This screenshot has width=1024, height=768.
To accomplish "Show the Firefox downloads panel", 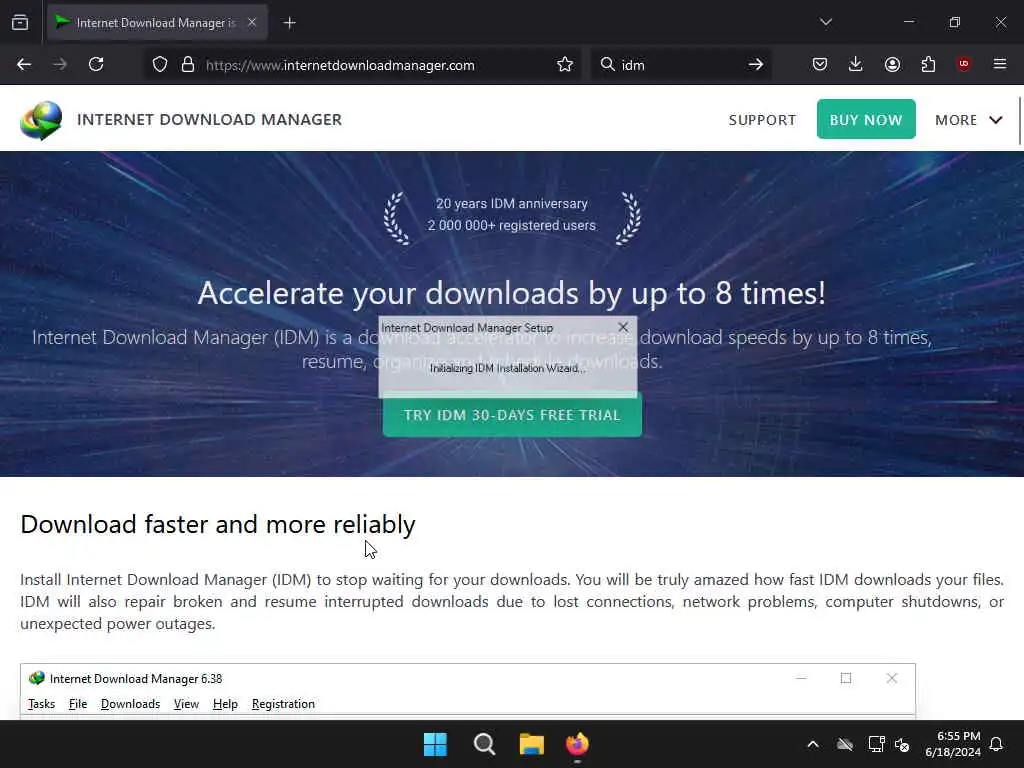I will coord(856,64).
